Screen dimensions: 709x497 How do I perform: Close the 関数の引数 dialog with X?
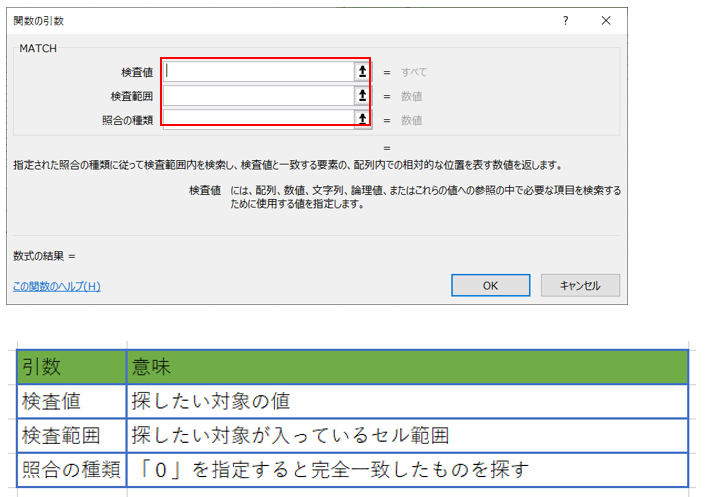606,20
